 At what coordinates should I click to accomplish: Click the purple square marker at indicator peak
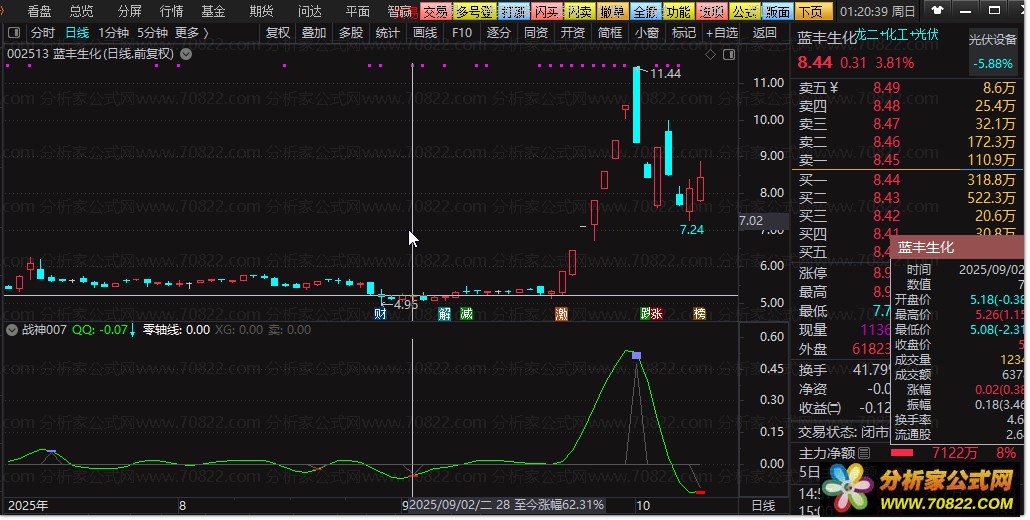pyautogui.click(x=636, y=355)
